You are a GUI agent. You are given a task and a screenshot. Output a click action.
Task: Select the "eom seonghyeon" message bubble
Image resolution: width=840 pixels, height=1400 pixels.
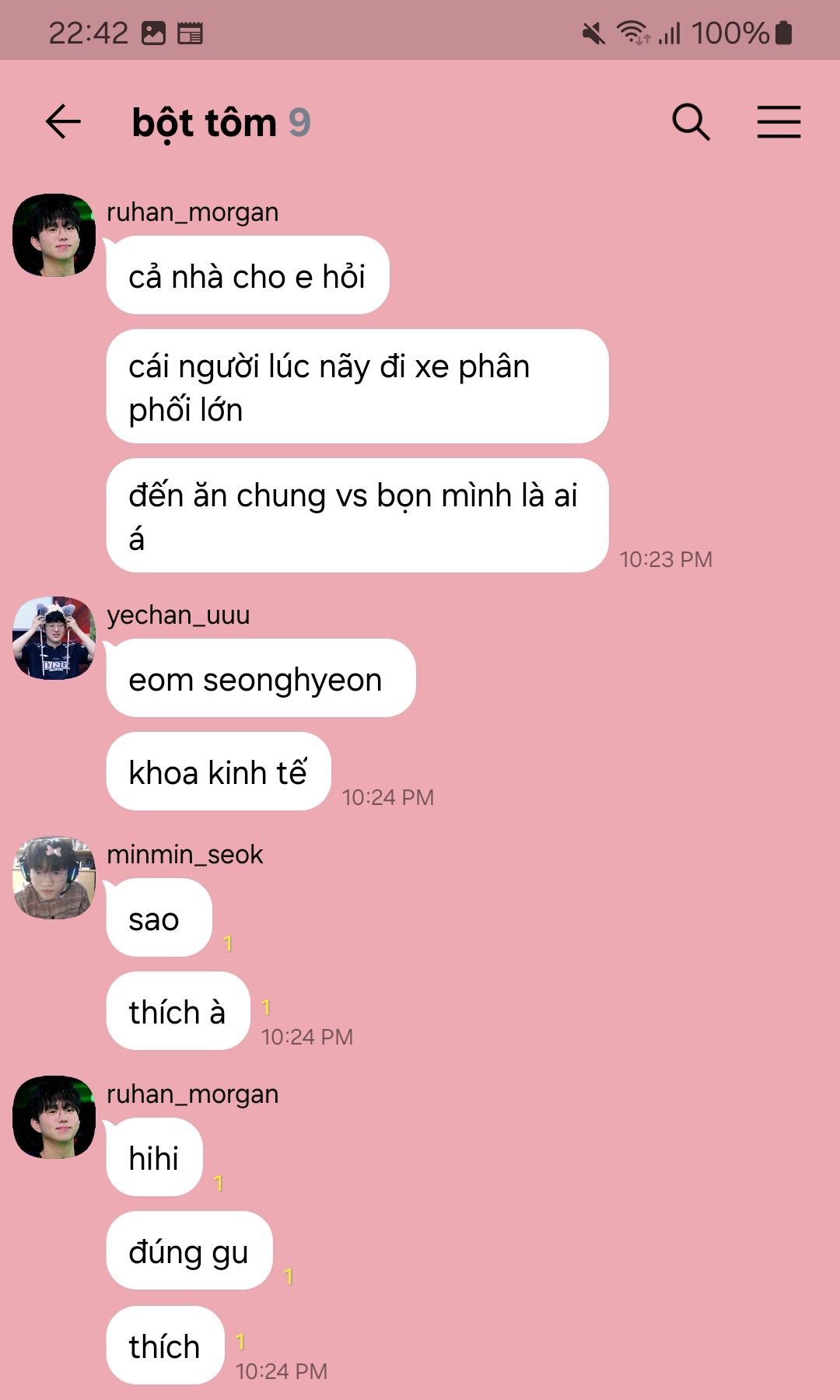pyautogui.click(x=261, y=678)
